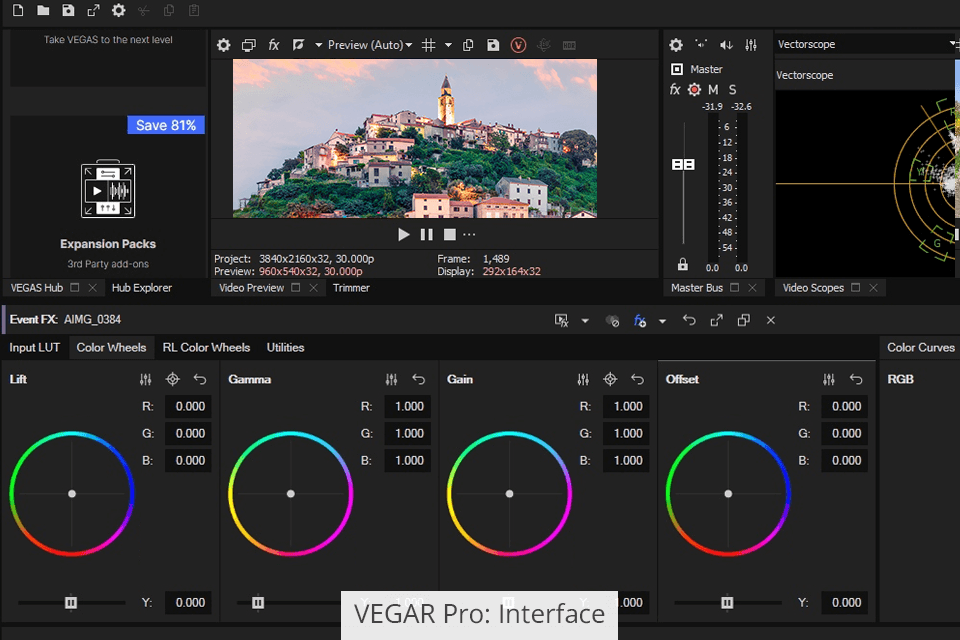Select the Video Scopes tab

coord(813,288)
